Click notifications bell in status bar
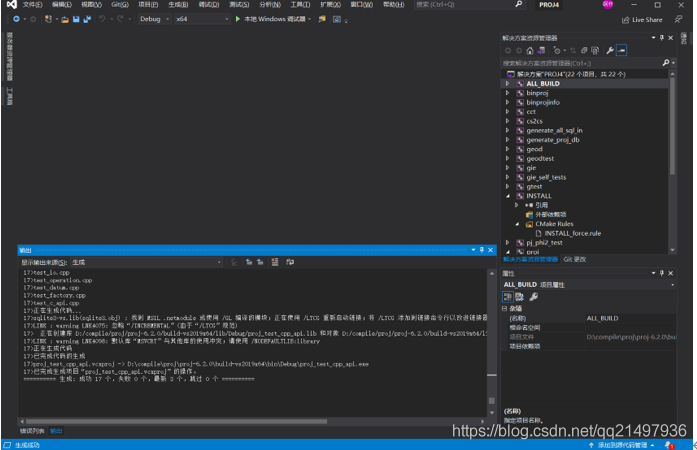The image size is (697, 450). click(x=669, y=445)
